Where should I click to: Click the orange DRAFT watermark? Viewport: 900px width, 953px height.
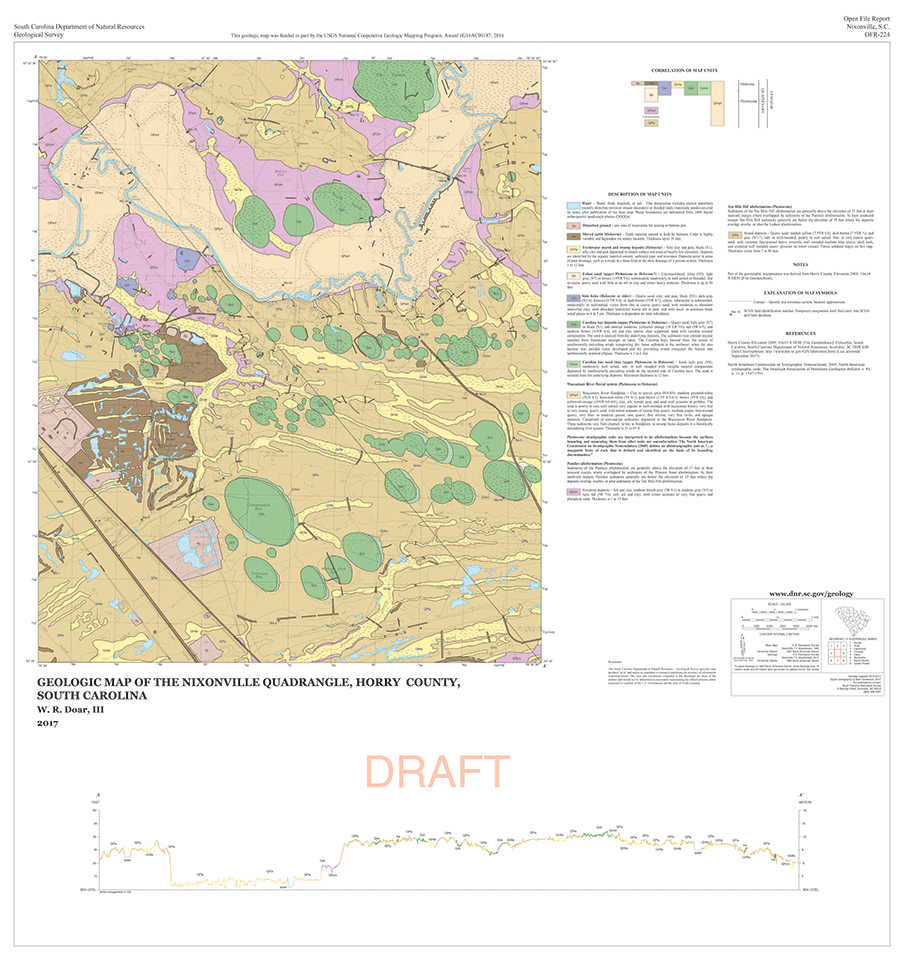[437, 772]
